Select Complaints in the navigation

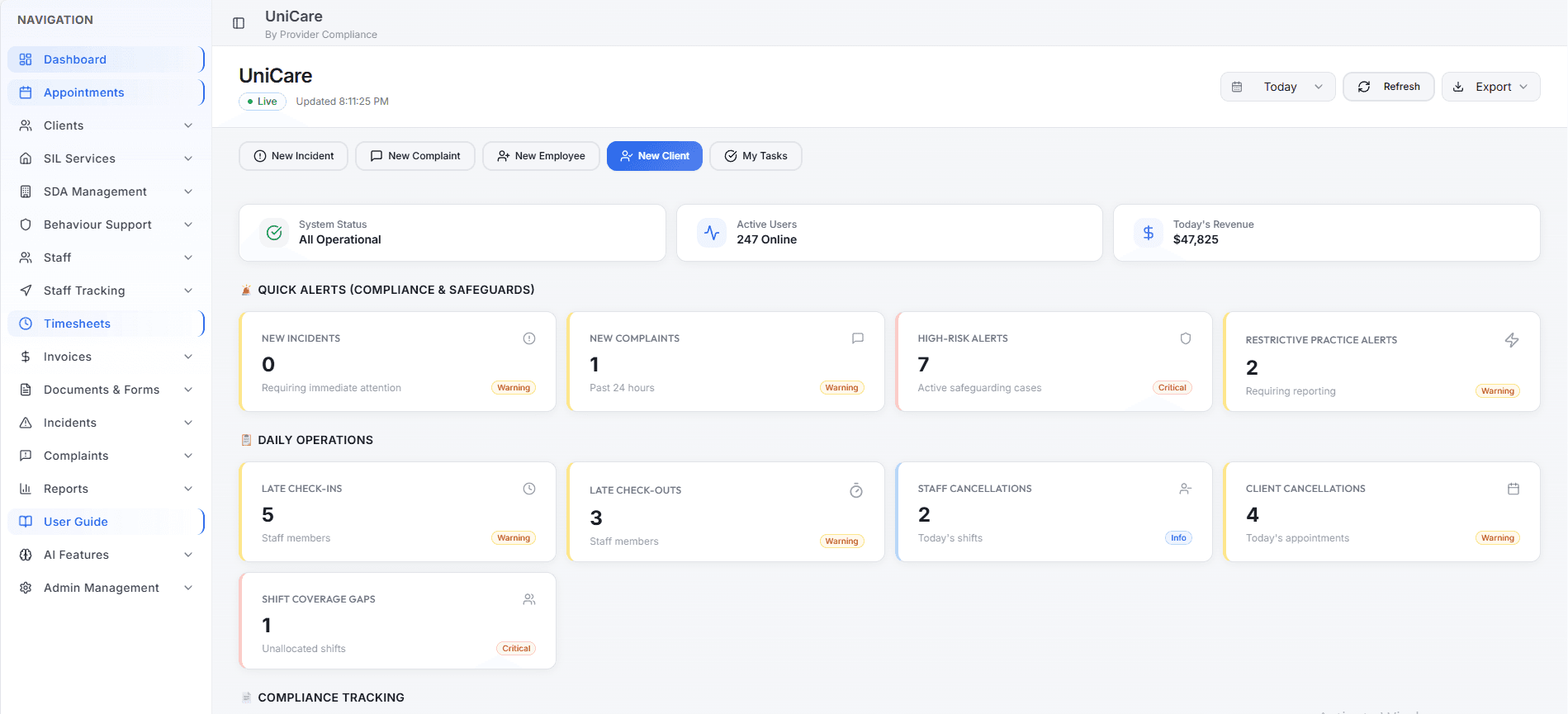click(106, 456)
